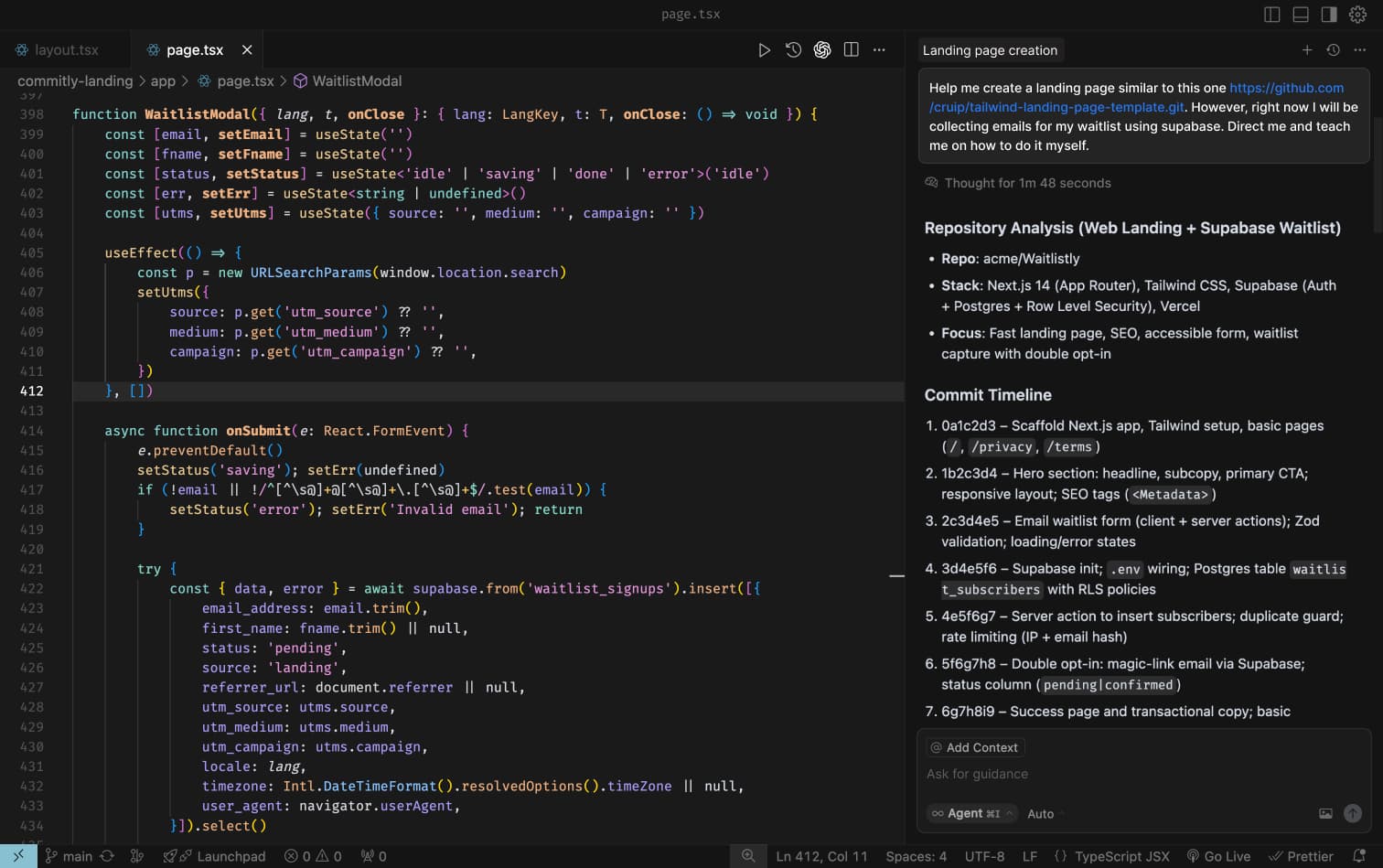Start a new chat with the plus icon
This screenshot has height=868, width=1383.
(x=1307, y=50)
